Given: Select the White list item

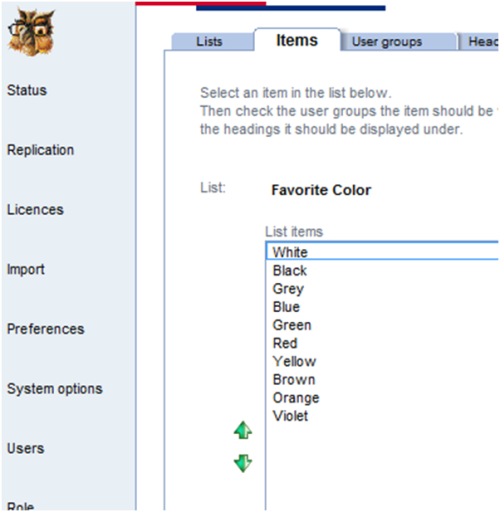Looking at the screenshot, I should pyautogui.click(x=382, y=252).
